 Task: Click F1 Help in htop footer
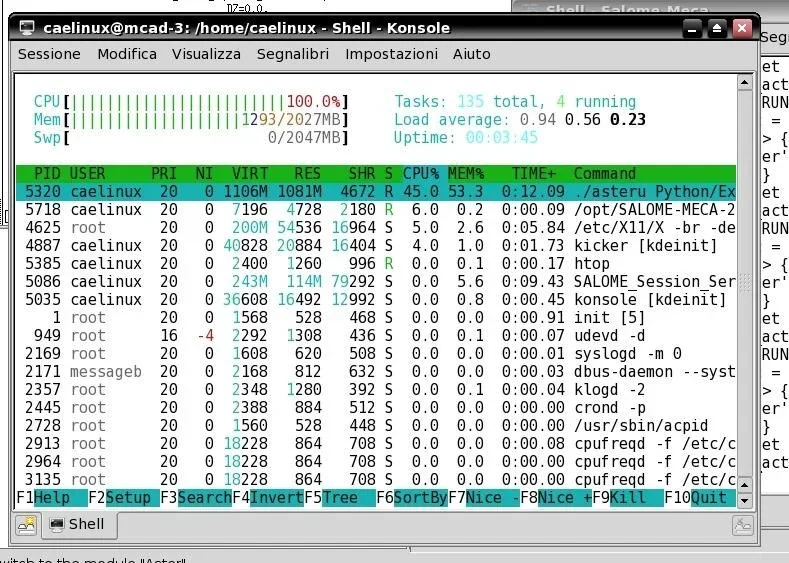[52, 498]
